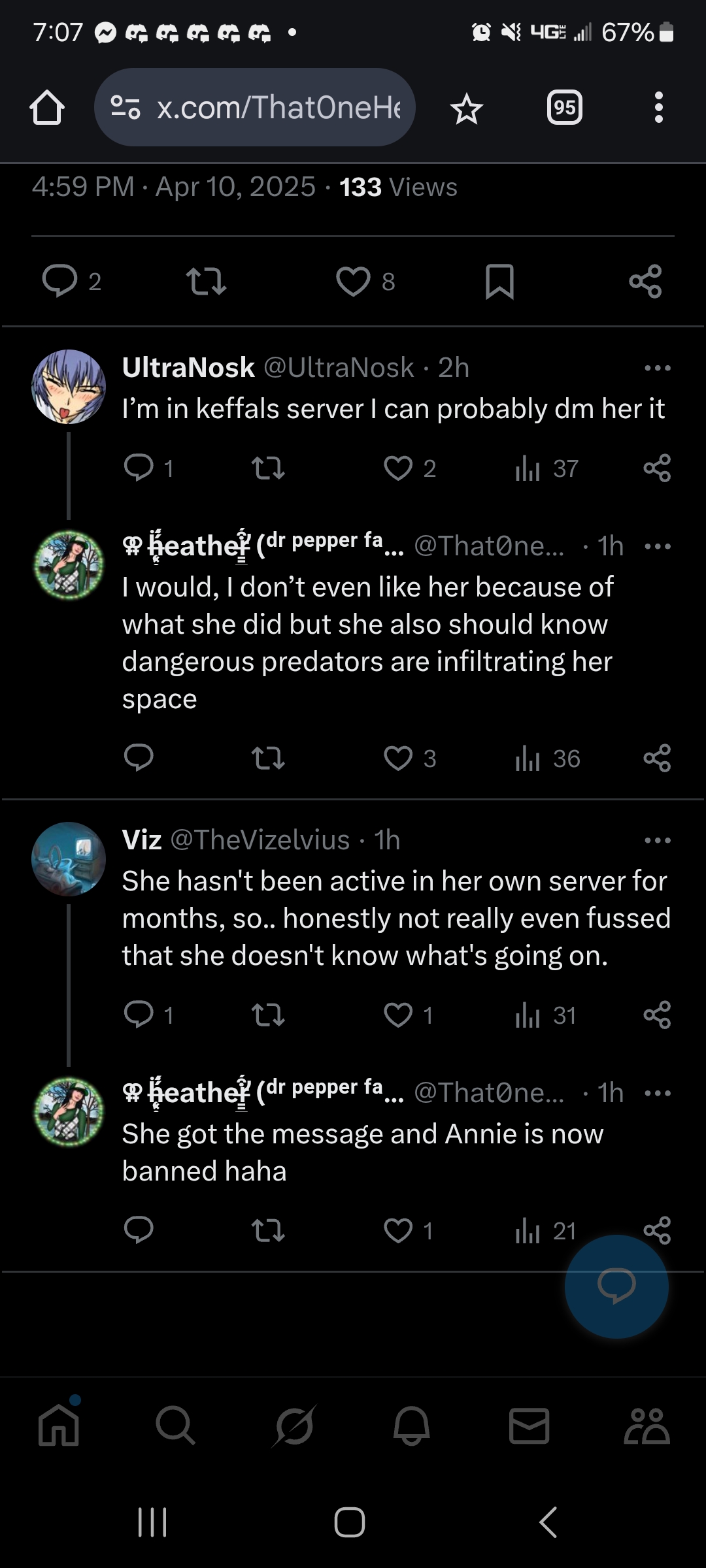
Task: Tap the x.com address bar
Action: click(255, 107)
